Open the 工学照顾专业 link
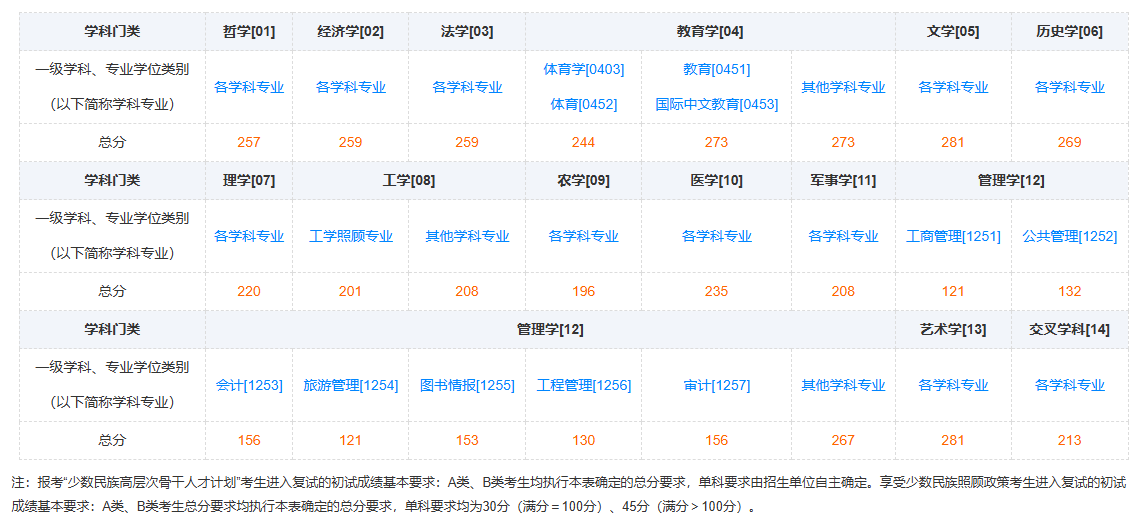This screenshot has width=1144, height=523. 351,236
